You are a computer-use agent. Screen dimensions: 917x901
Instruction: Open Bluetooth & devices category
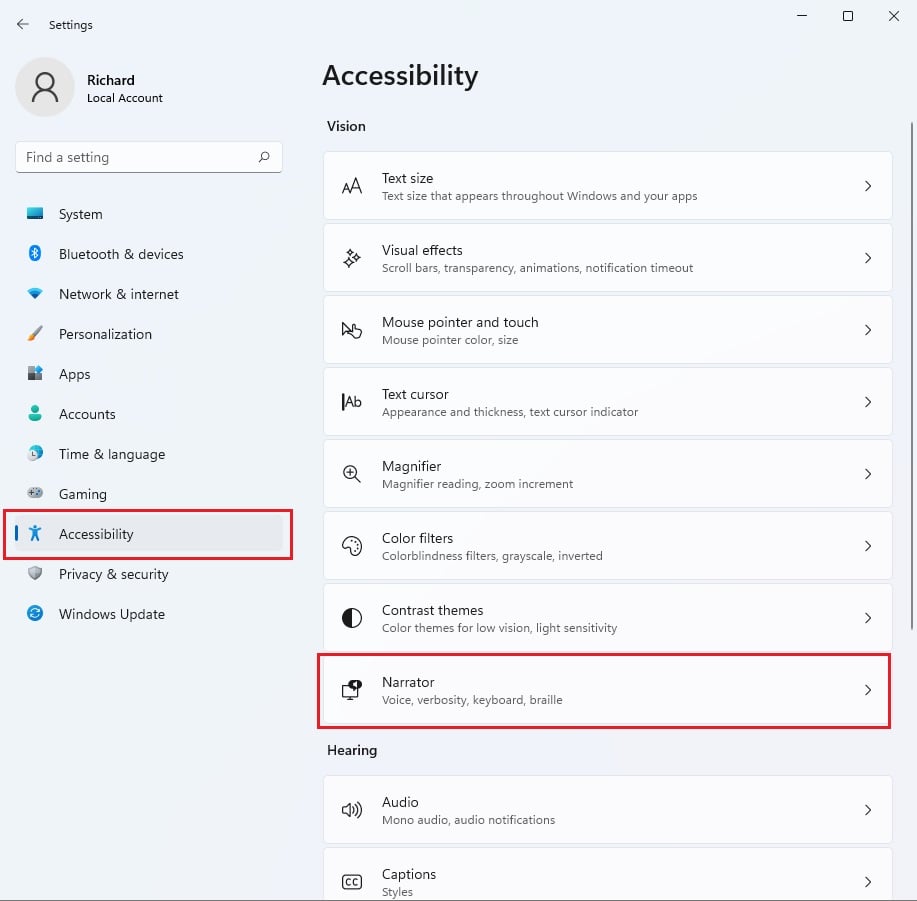coord(121,254)
